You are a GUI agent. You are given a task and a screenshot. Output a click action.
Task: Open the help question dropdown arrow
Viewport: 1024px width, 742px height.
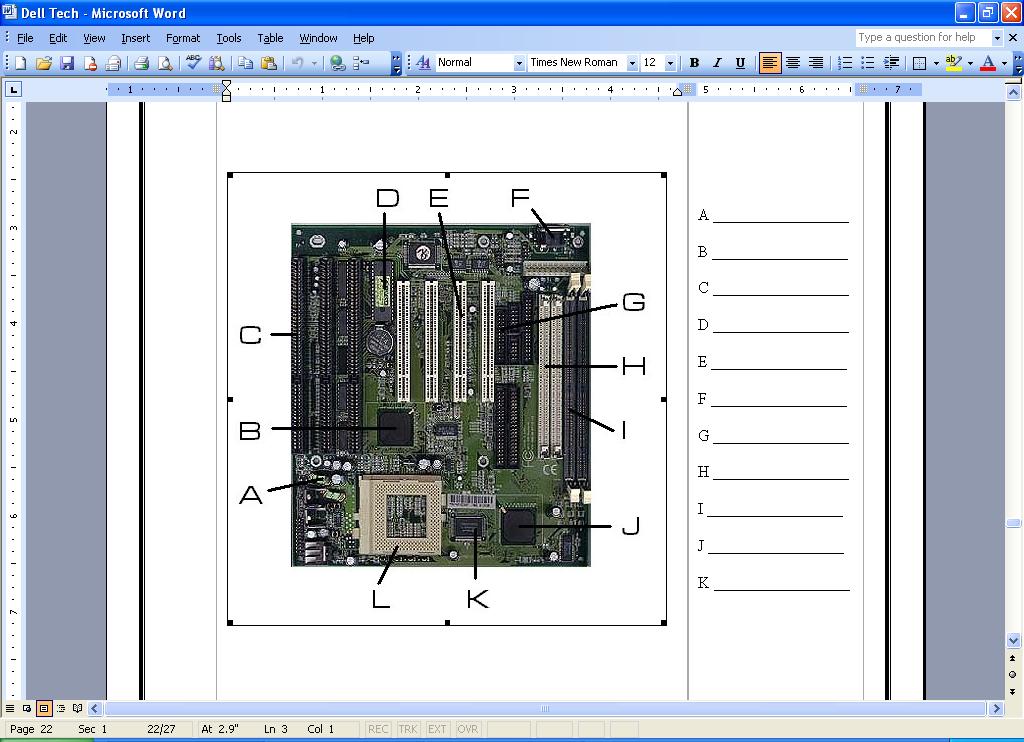coord(997,38)
